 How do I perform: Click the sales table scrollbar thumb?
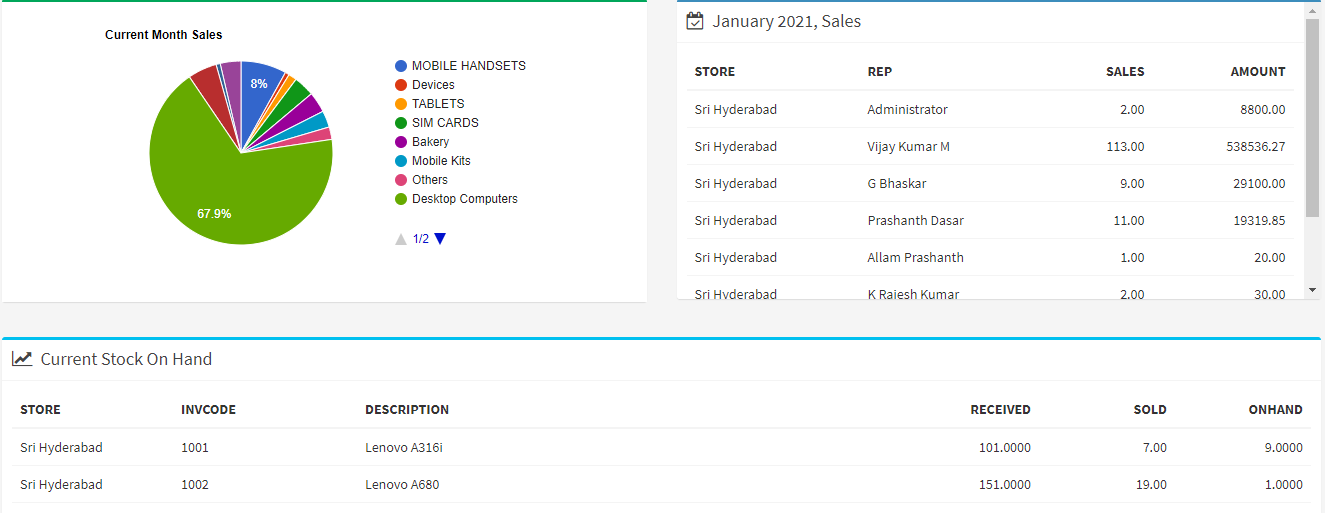click(x=1312, y=116)
